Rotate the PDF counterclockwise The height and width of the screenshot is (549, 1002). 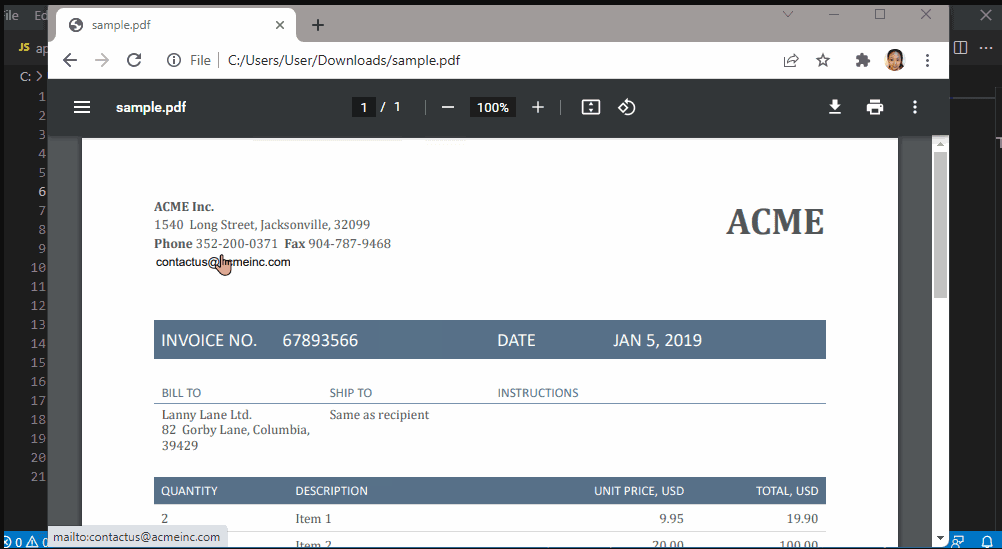pyautogui.click(x=627, y=107)
